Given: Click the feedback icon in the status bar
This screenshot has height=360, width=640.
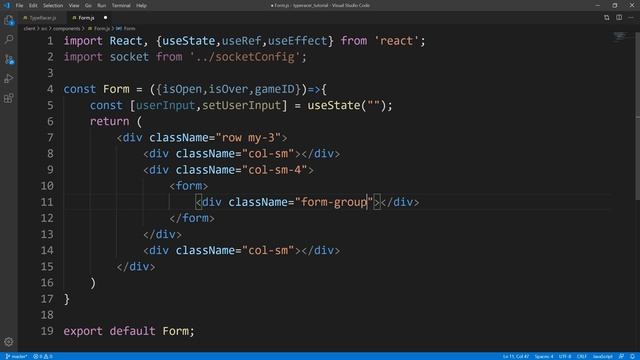Looking at the screenshot, I should point(621,356).
